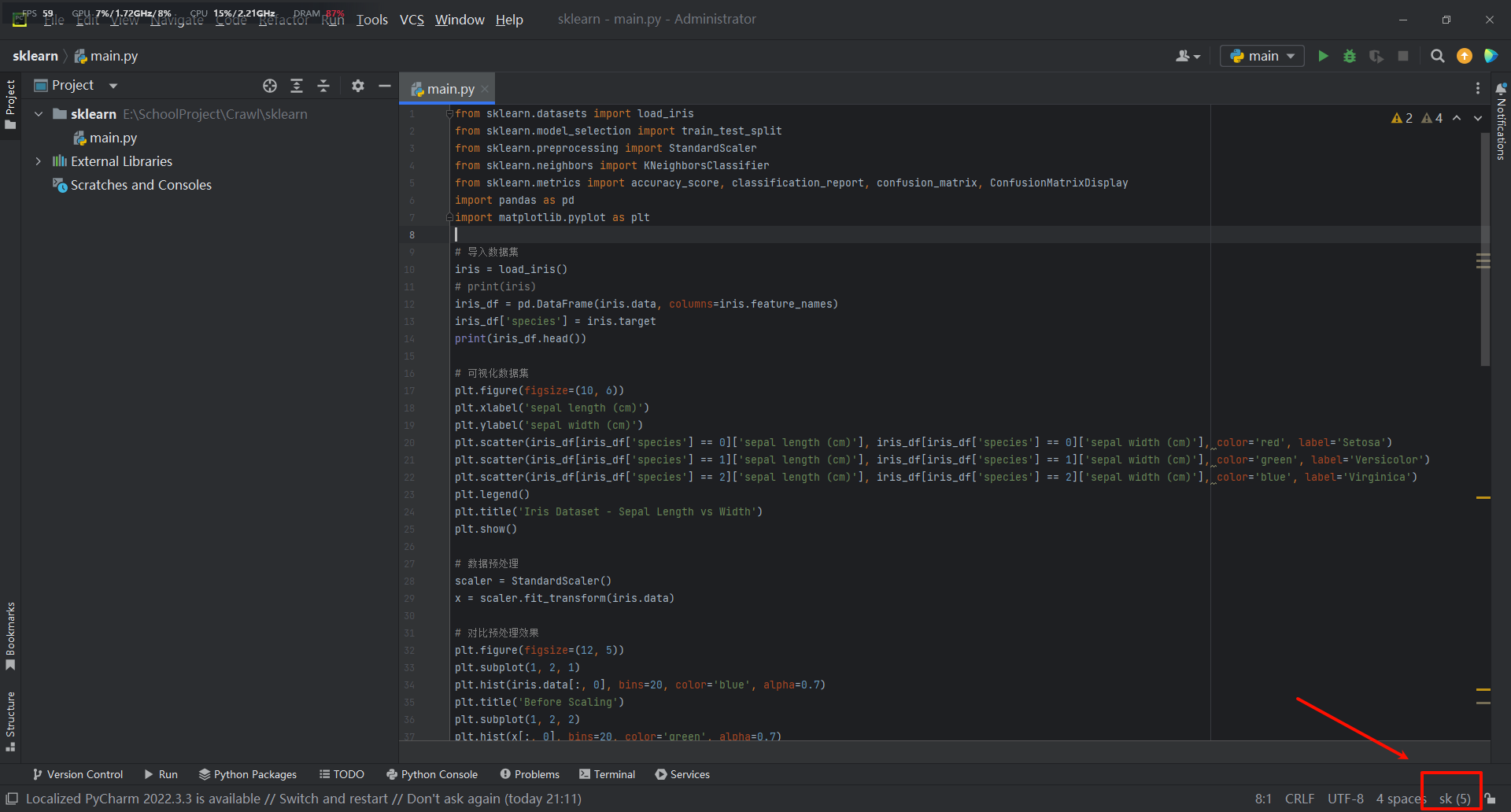Open Project tool window side tab

(x=10, y=105)
